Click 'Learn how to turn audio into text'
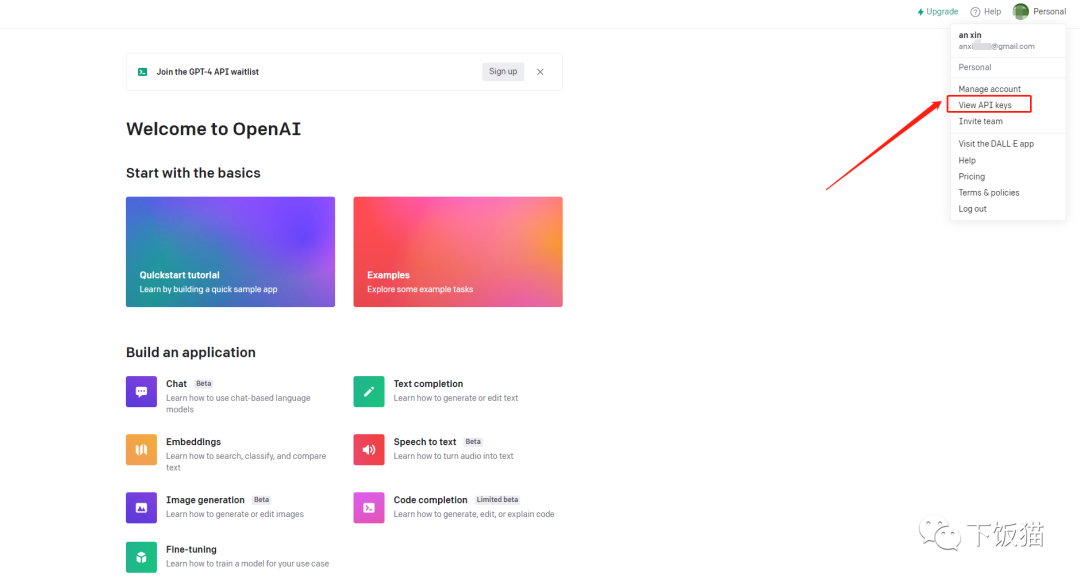 pyautogui.click(x=453, y=456)
